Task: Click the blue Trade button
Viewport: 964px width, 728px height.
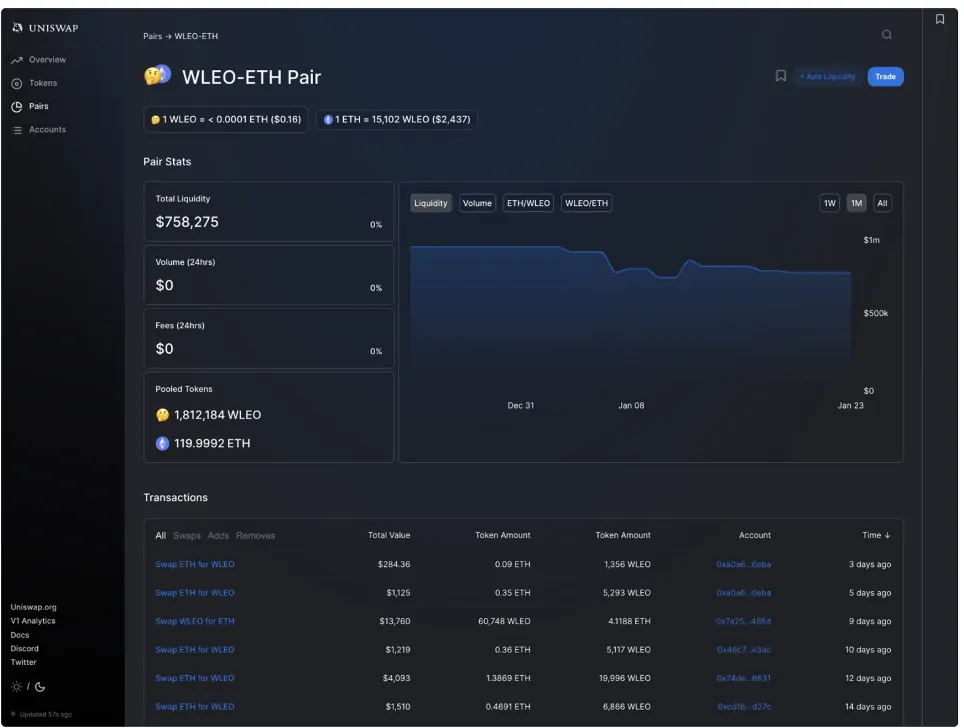Action: (x=885, y=76)
